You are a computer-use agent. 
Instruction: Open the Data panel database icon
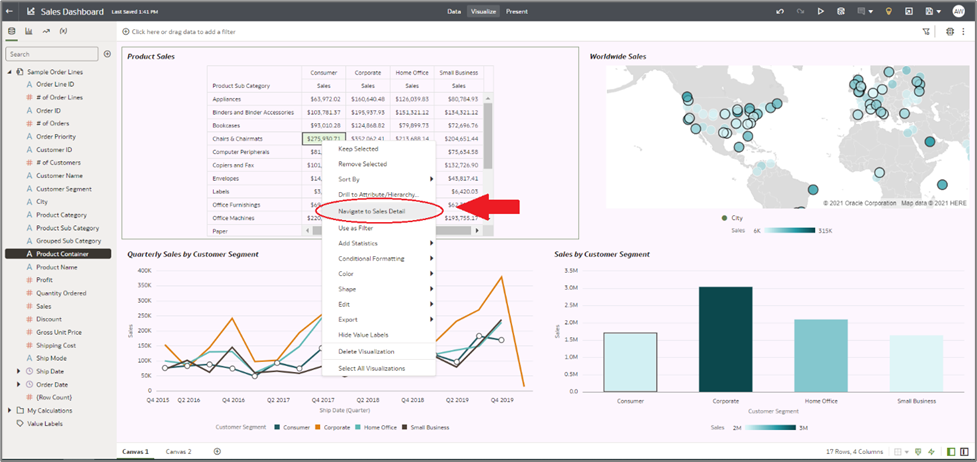pos(12,31)
